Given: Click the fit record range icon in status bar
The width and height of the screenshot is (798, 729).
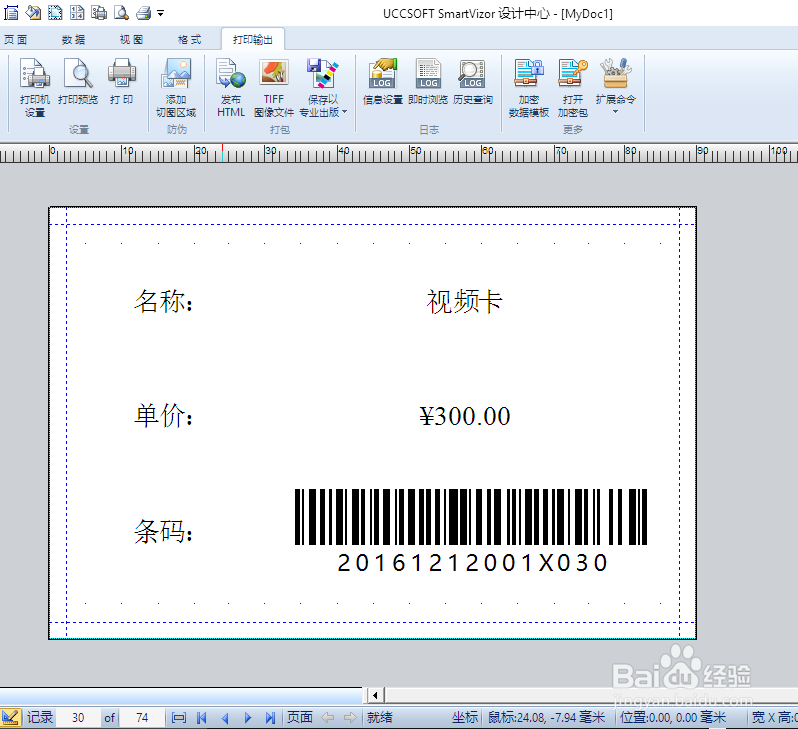Looking at the screenshot, I should click(179, 718).
